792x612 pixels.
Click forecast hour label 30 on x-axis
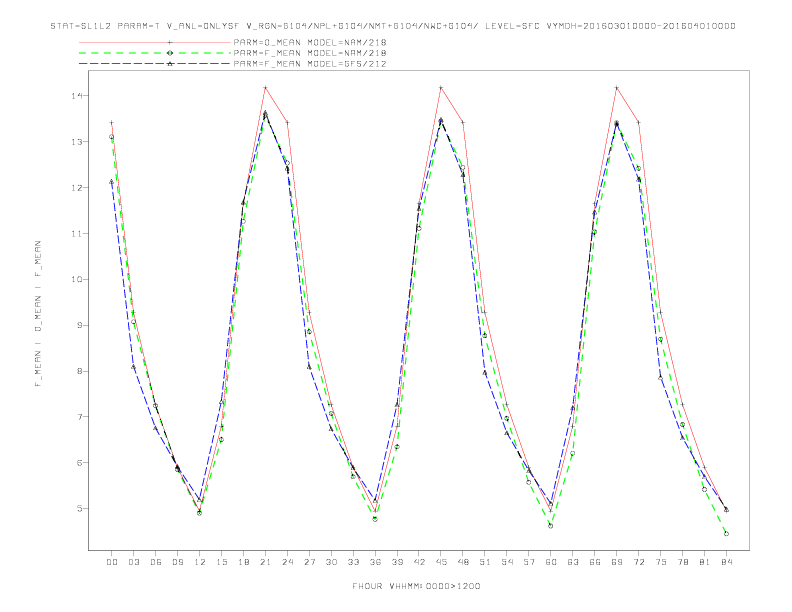point(331,562)
